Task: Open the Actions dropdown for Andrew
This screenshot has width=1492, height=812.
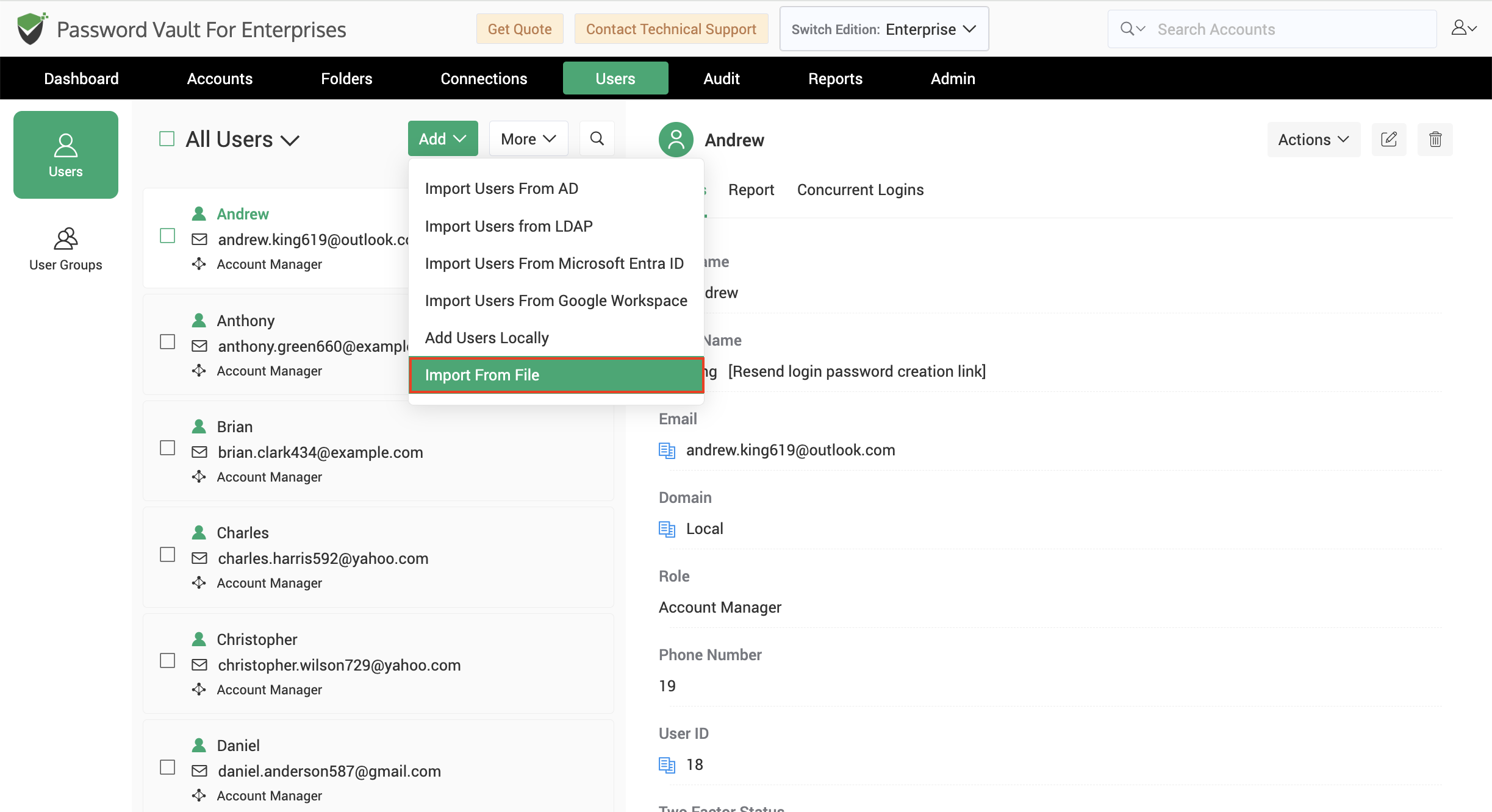Action: click(1314, 140)
